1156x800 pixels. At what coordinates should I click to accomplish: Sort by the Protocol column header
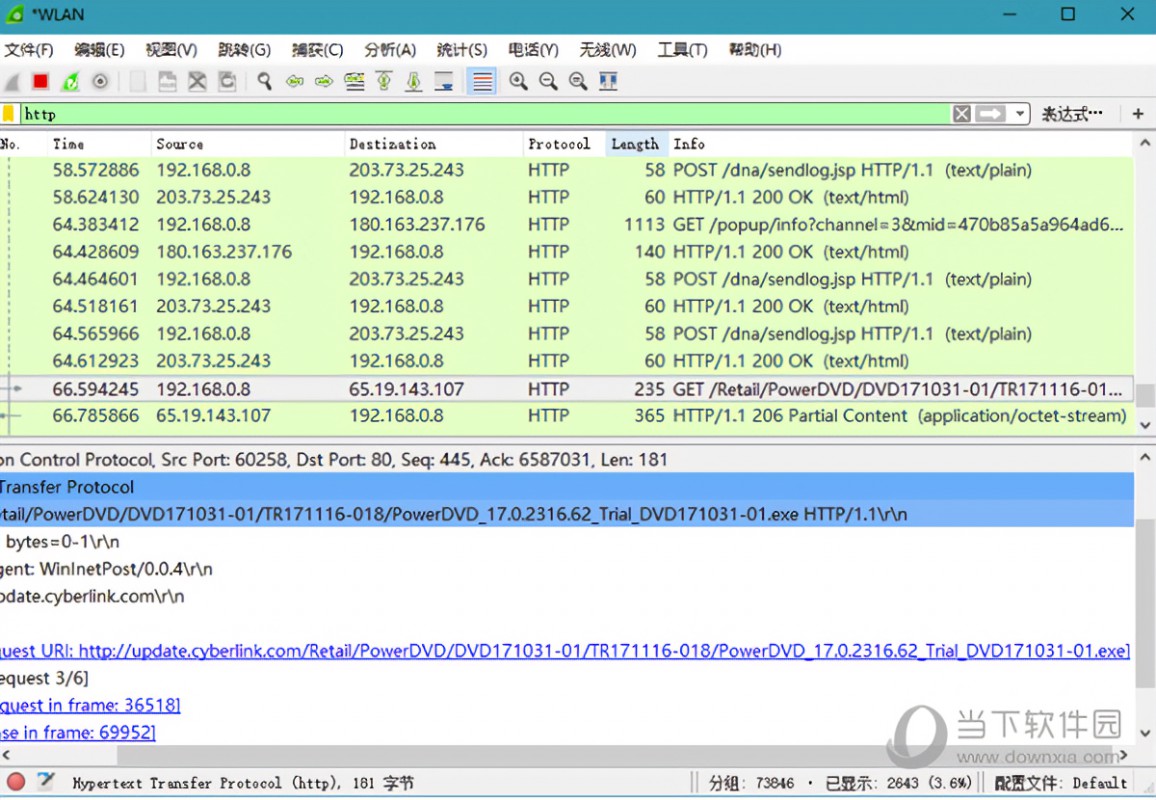pyautogui.click(x=564, y=144)
